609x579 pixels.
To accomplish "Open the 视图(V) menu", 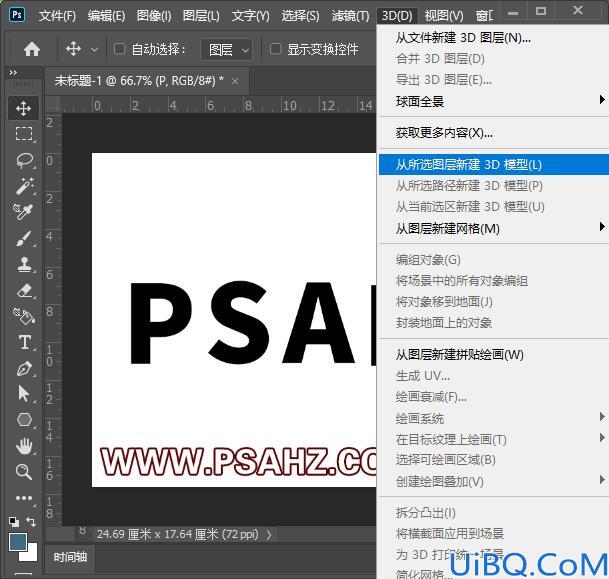I will tap(444, 16).
